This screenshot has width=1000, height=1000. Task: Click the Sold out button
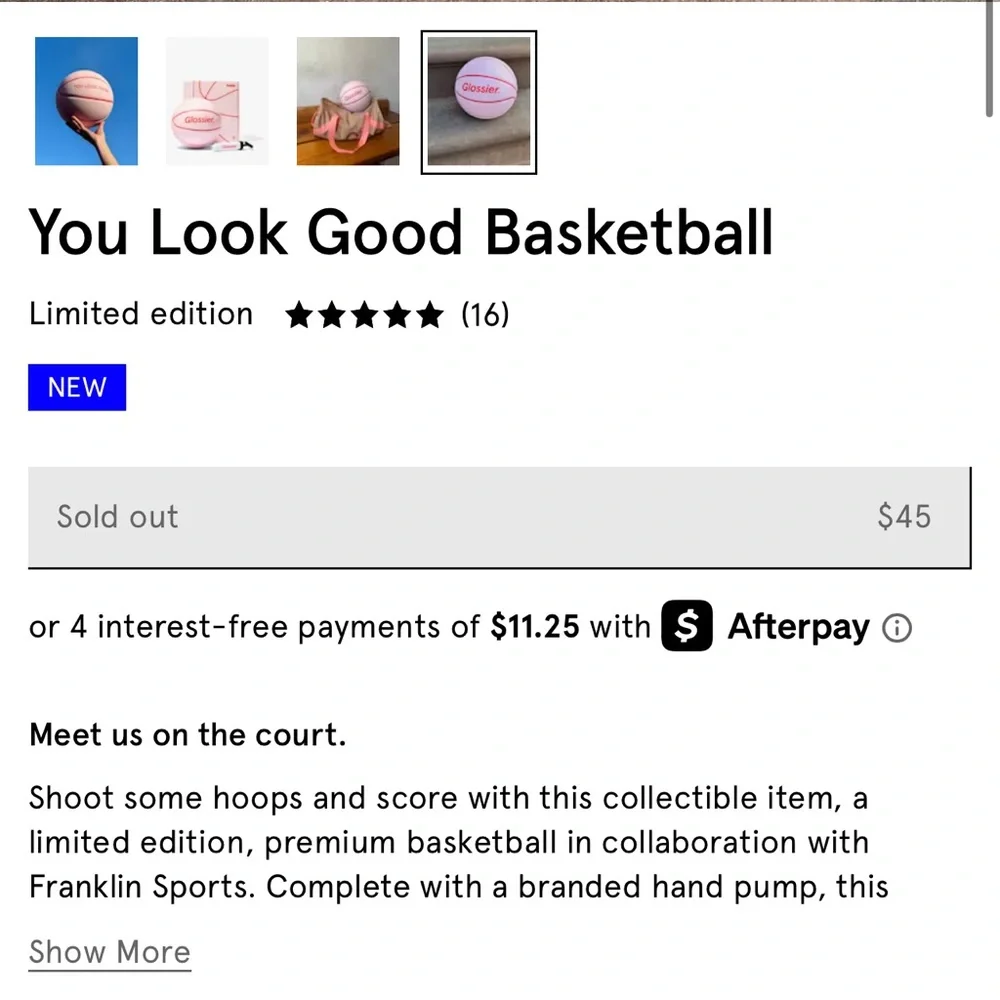500,517
